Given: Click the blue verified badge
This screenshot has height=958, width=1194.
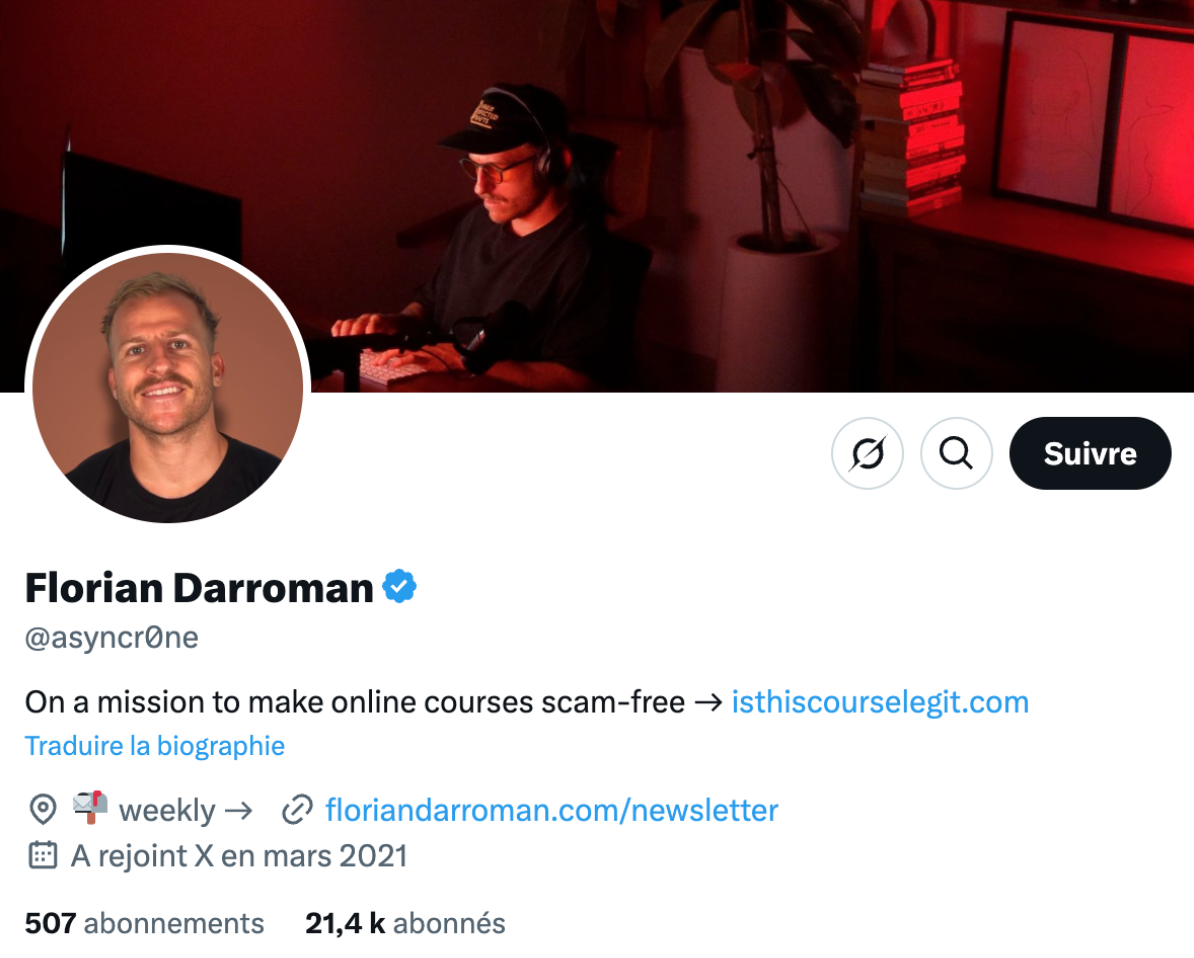Looking at the screenshot, I should (x=399, y=587).
